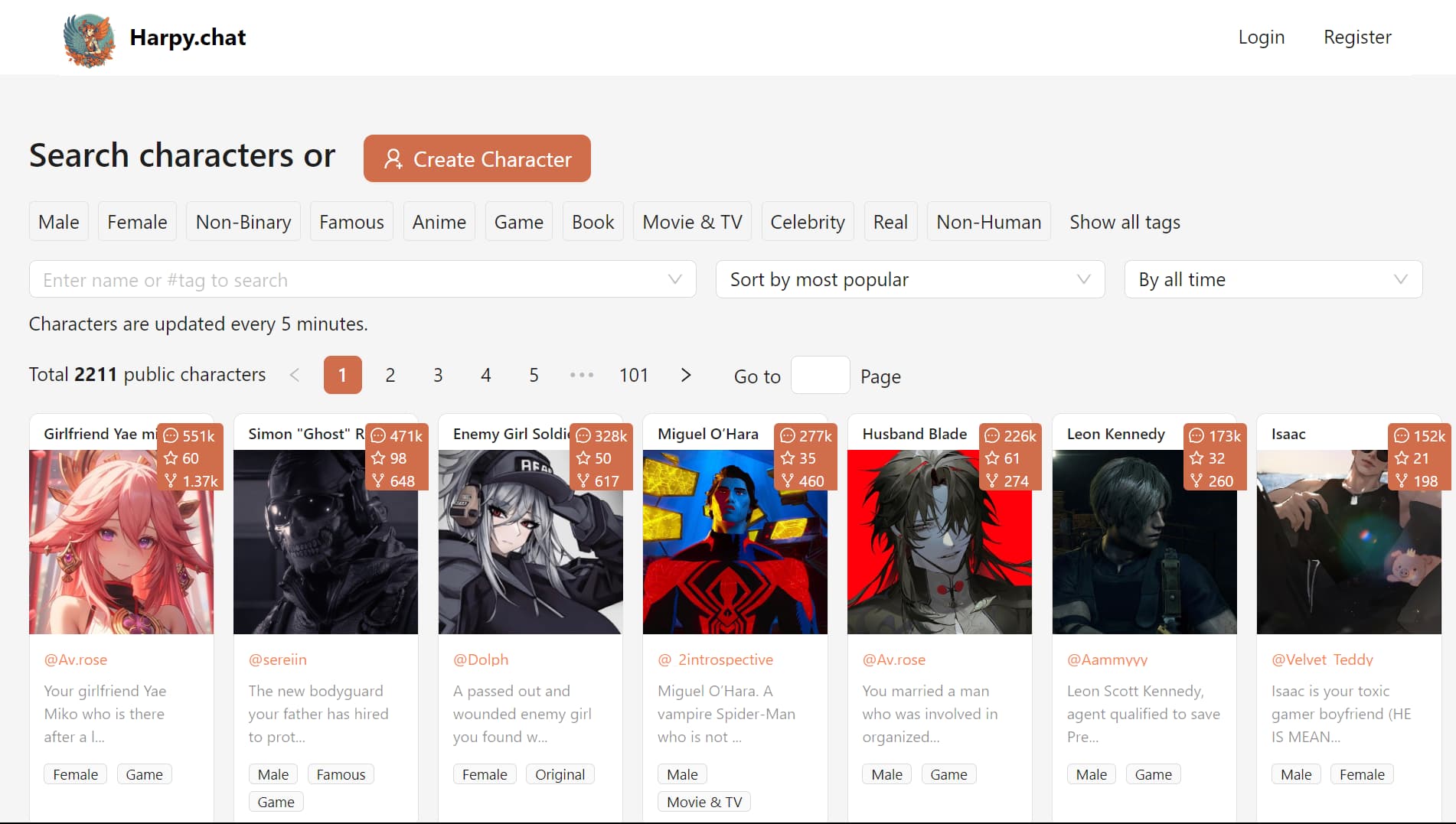Go to page 3
The height and width of the screenshot is (824, 1456).
[x=438, y=375]
